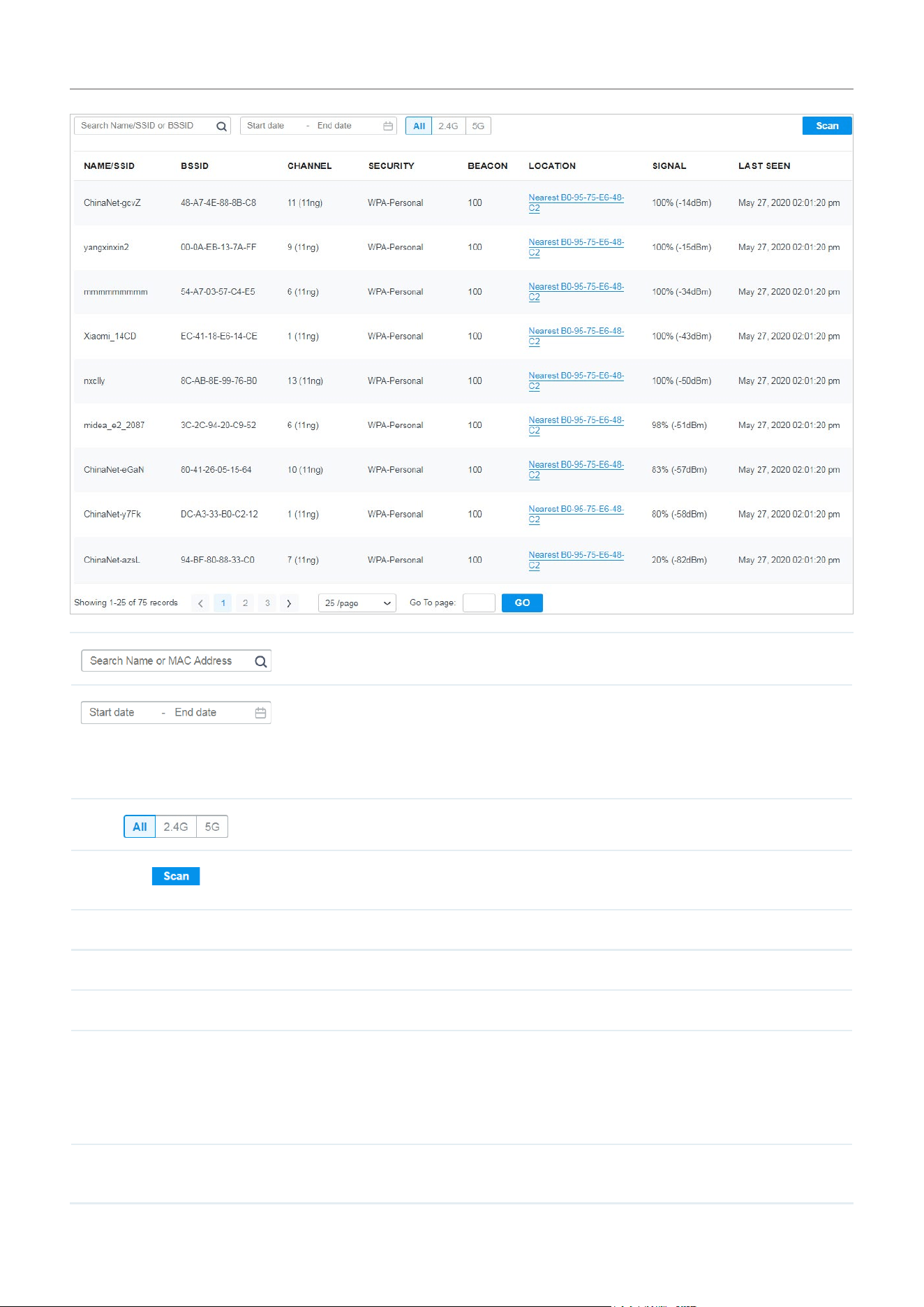Click Start date in top date range
924x1307 pixels.
(x=266, y=126)
